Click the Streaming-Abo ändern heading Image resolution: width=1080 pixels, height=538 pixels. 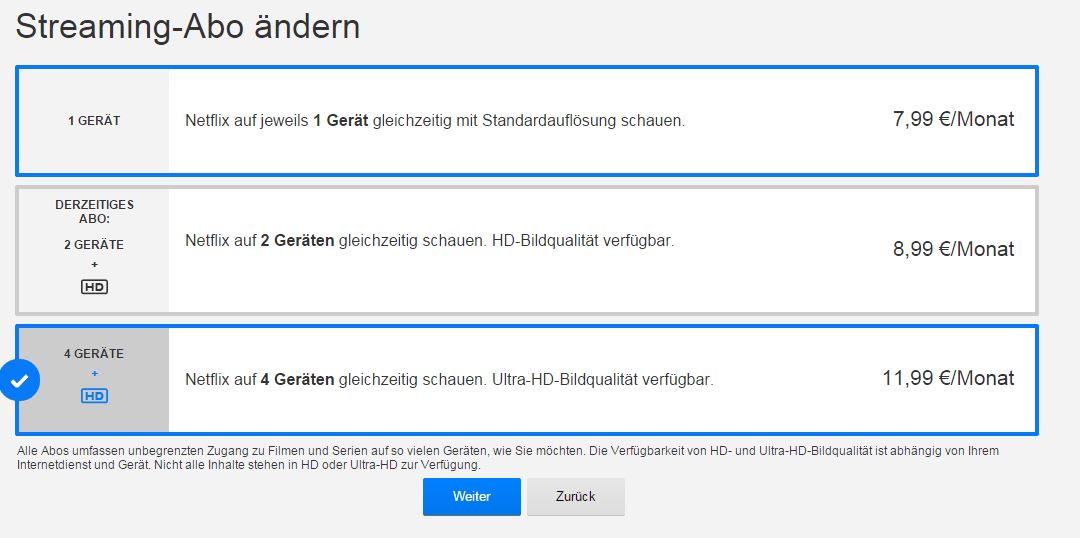(x=188, y=27)
